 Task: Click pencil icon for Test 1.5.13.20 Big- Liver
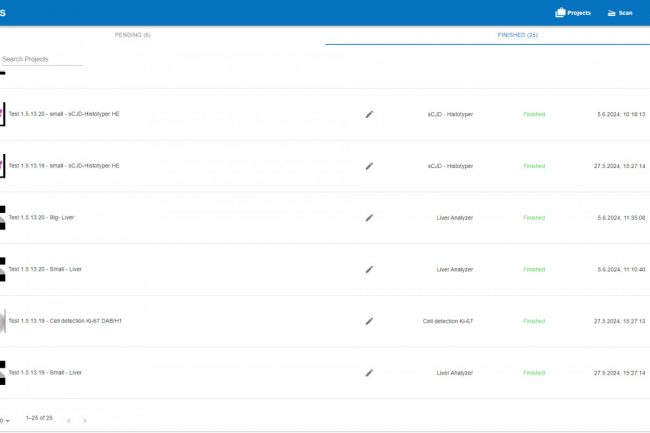(x=369, y=218)
